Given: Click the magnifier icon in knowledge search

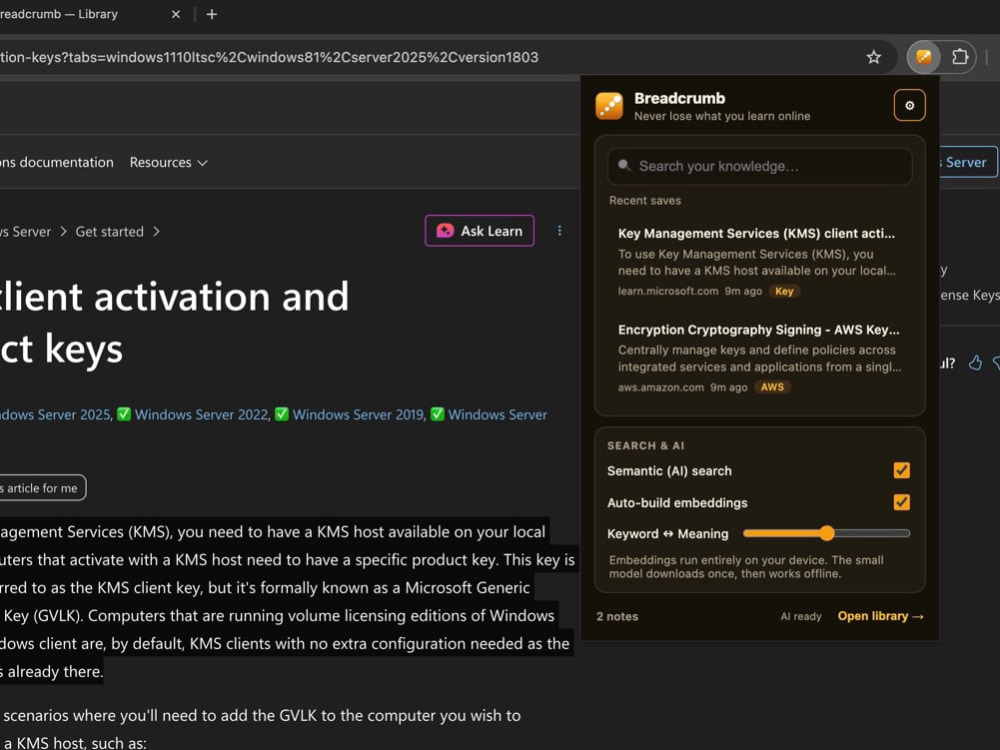Looking at the screenshot, I should pyautogui.click(x=624, y=166).
